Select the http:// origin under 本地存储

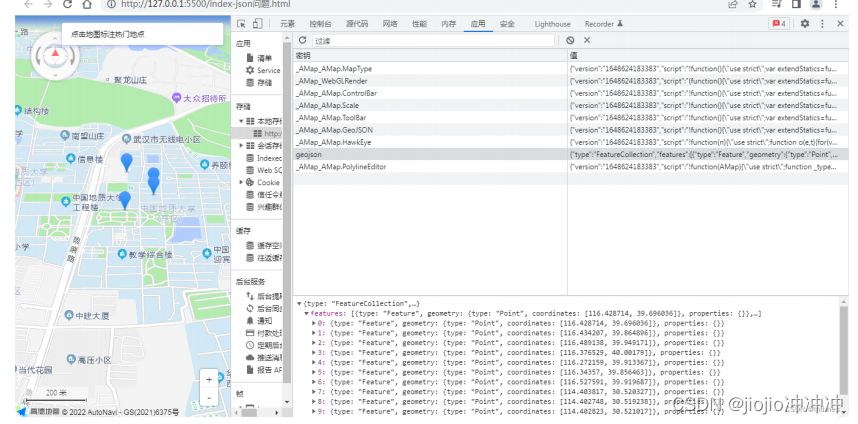pos(267,133)
